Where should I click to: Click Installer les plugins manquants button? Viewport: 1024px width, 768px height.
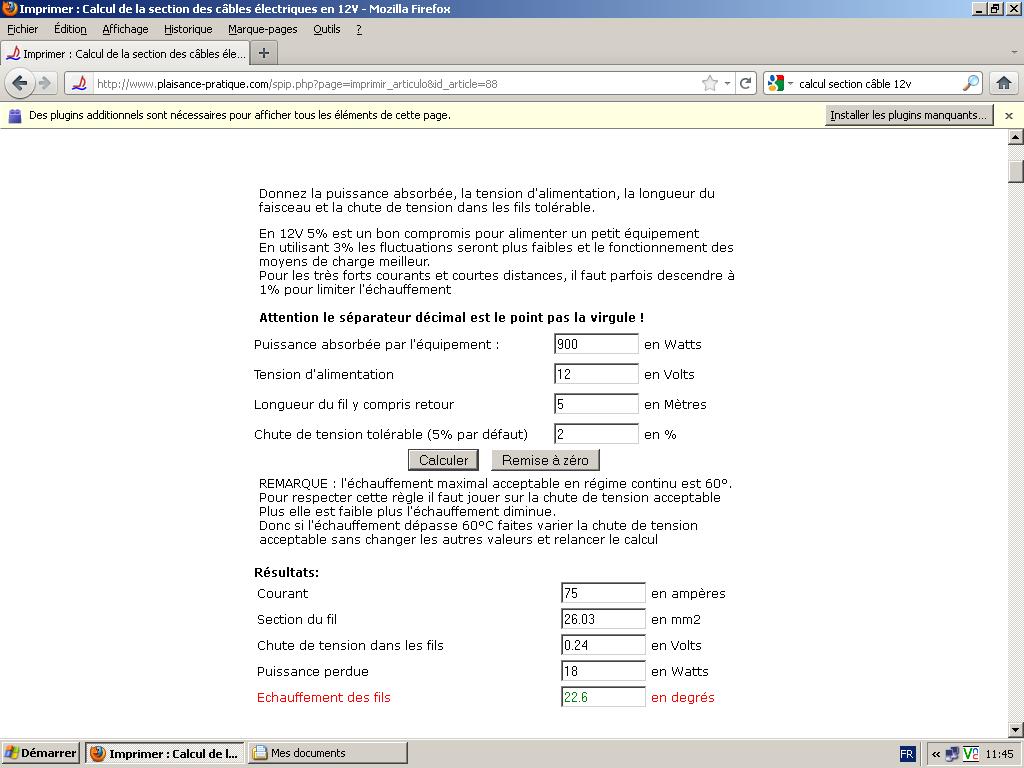908,115
